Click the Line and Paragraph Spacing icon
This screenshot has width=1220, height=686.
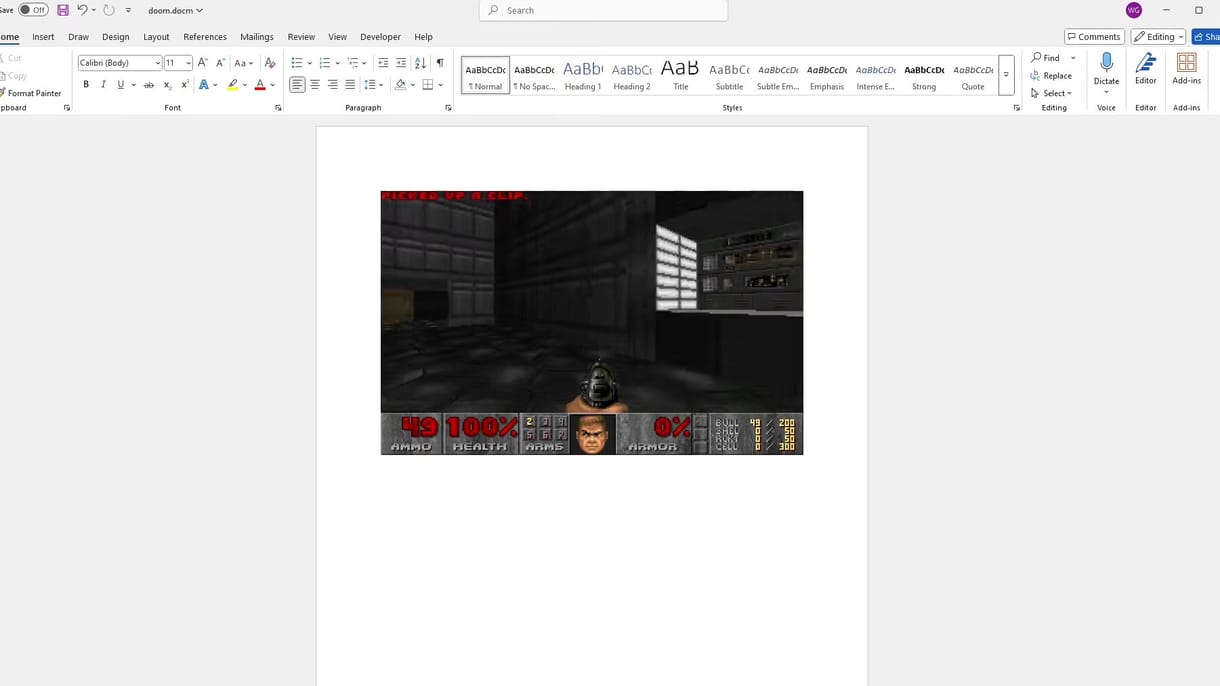[370, 85]
